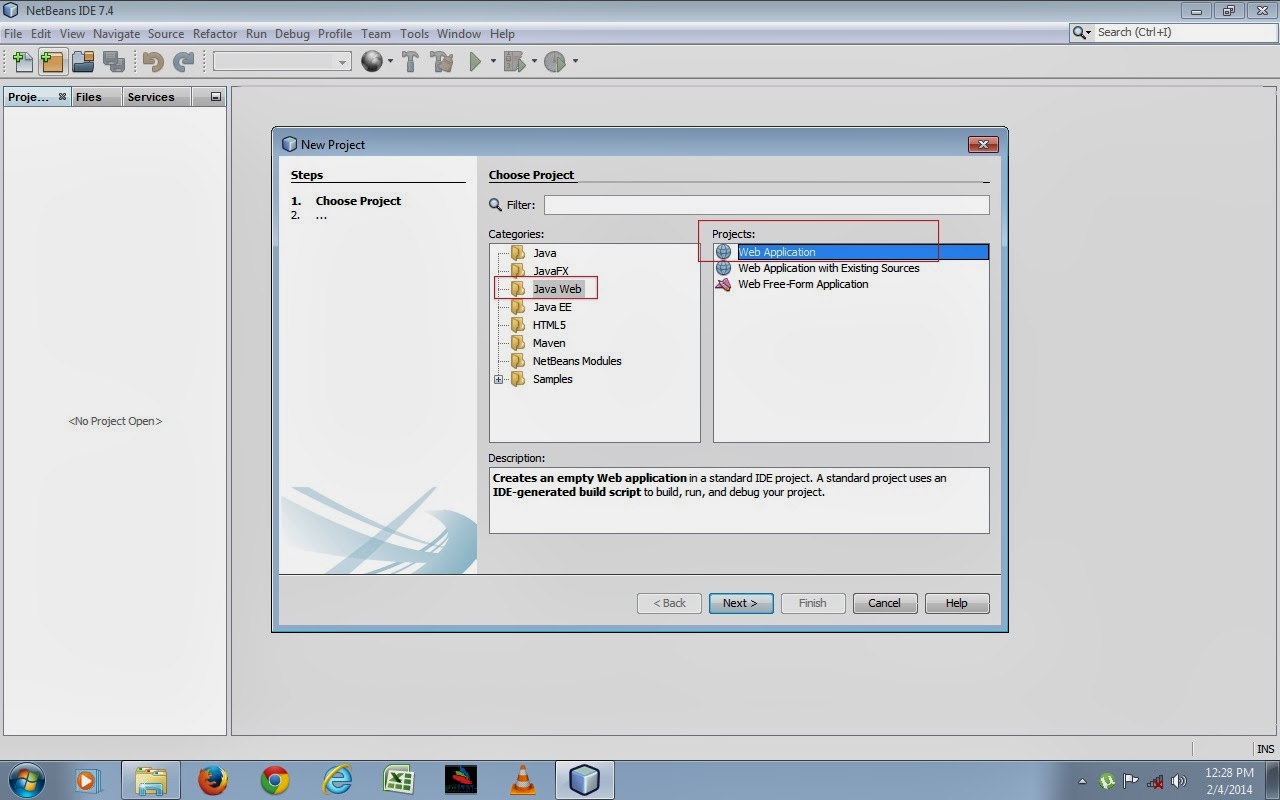Viewport: 1280px width, 800px height.
Task: Open the Debug Project dropdown arrow
Action: pyautogui.click(x=534, y=62)
